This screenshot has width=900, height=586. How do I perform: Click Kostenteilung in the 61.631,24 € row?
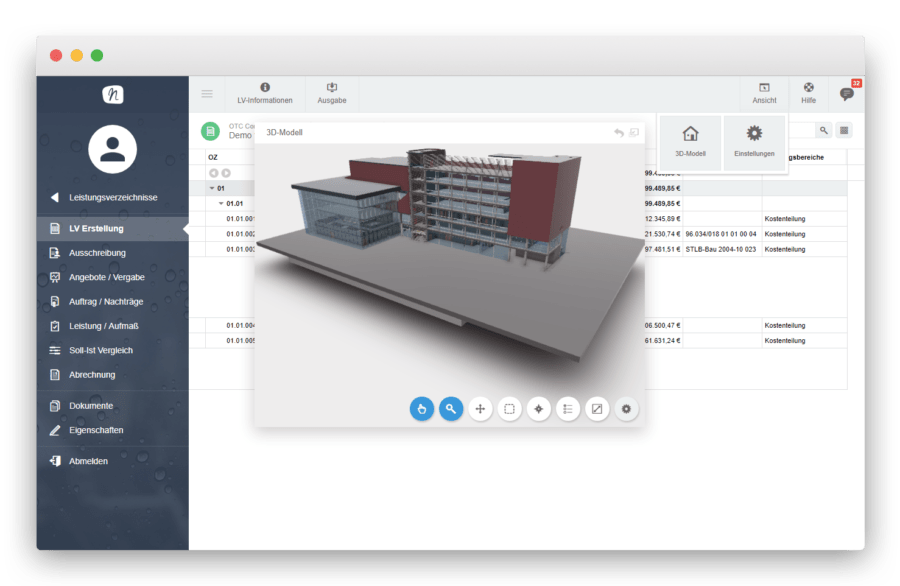tap(785, 340)
